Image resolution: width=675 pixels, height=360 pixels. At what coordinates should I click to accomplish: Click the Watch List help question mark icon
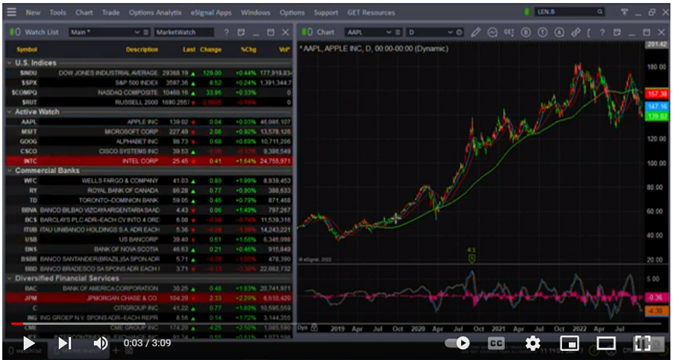[x=226, y=32]
